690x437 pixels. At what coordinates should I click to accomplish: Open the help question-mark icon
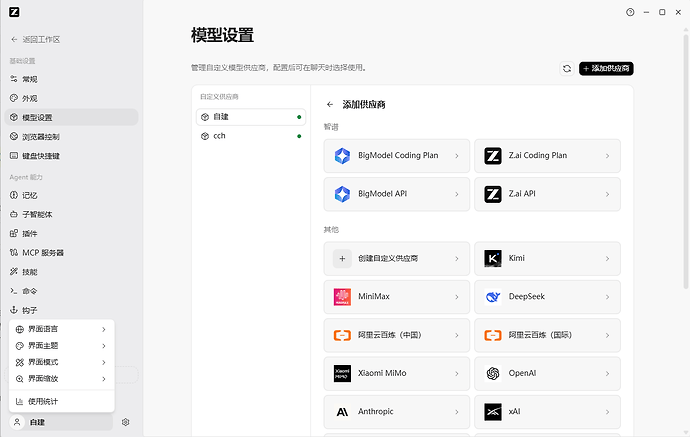point(630,12)
